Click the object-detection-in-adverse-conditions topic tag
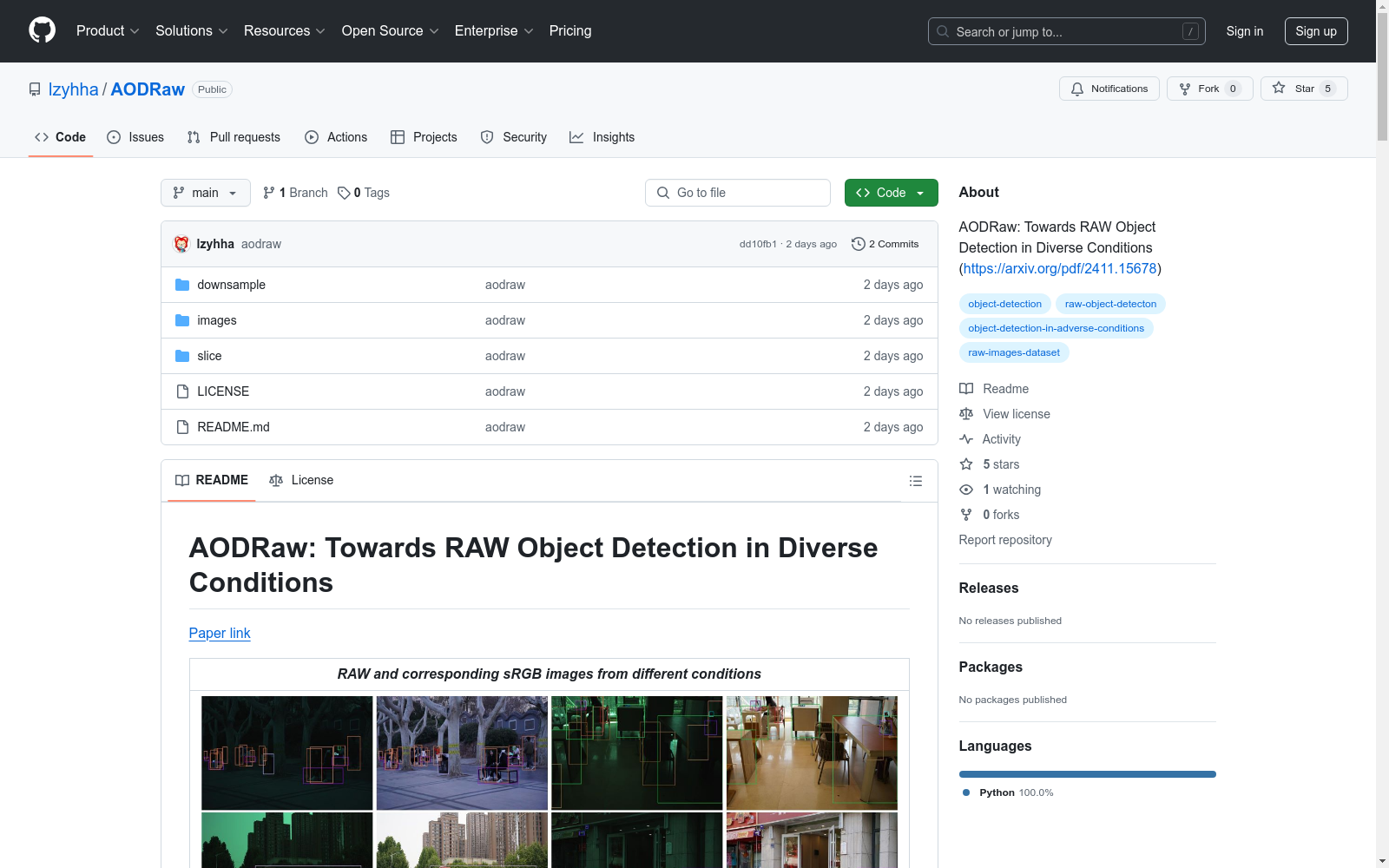 pyautogui.click(x=1056, y=328)
